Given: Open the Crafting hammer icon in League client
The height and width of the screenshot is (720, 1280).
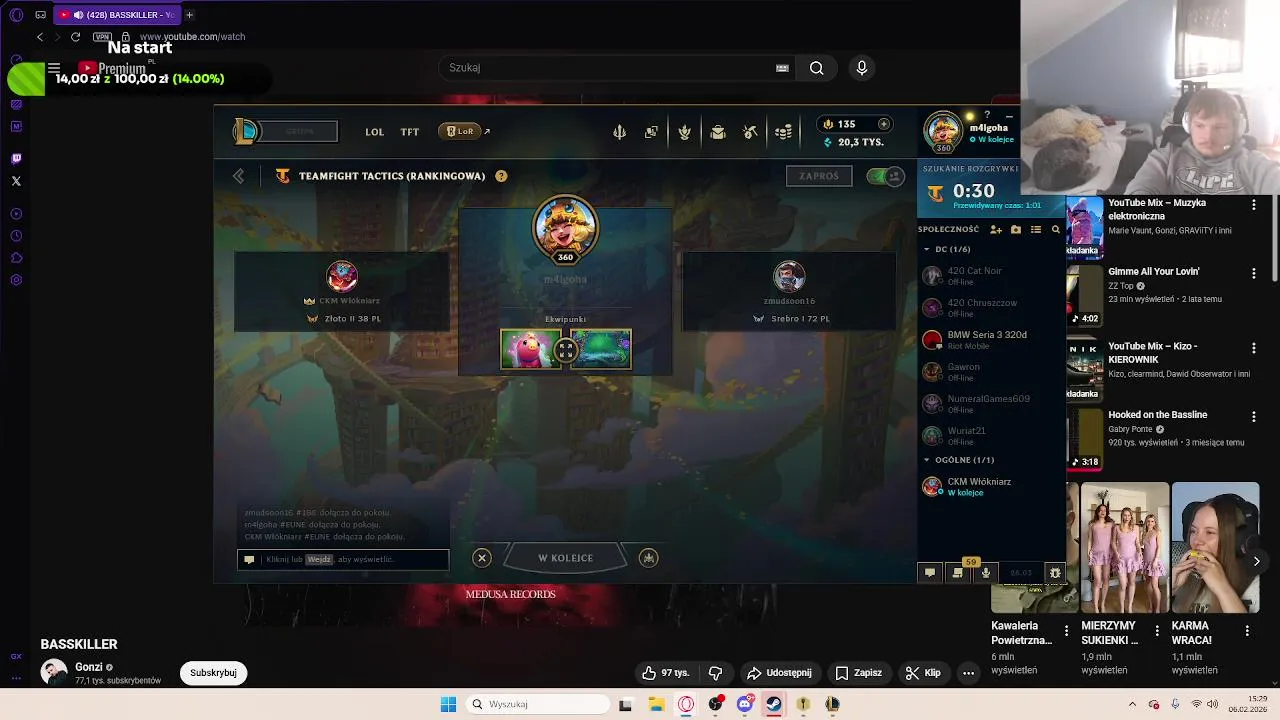Looking at the screenshot, I should pyautogui.click(x=750, y=132).
